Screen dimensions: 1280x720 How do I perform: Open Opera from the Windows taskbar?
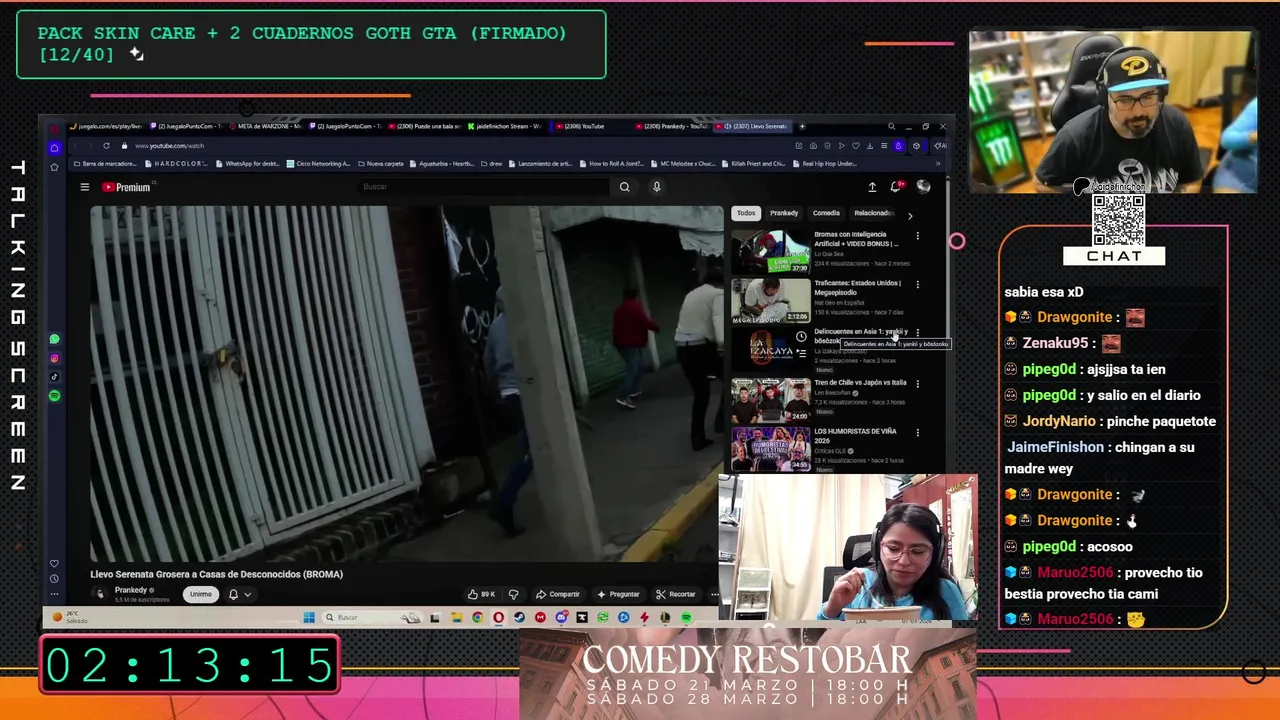click(x=498, y=617)
